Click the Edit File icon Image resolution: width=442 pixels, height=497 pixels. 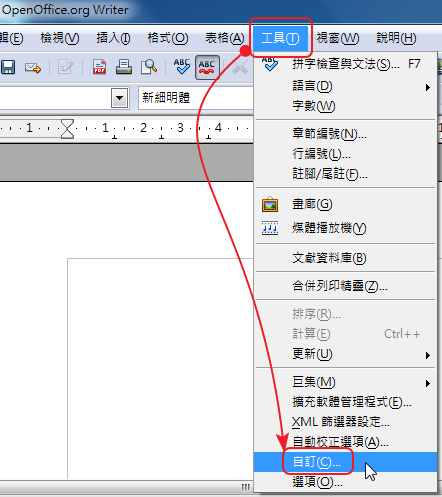tap(66, 67)
